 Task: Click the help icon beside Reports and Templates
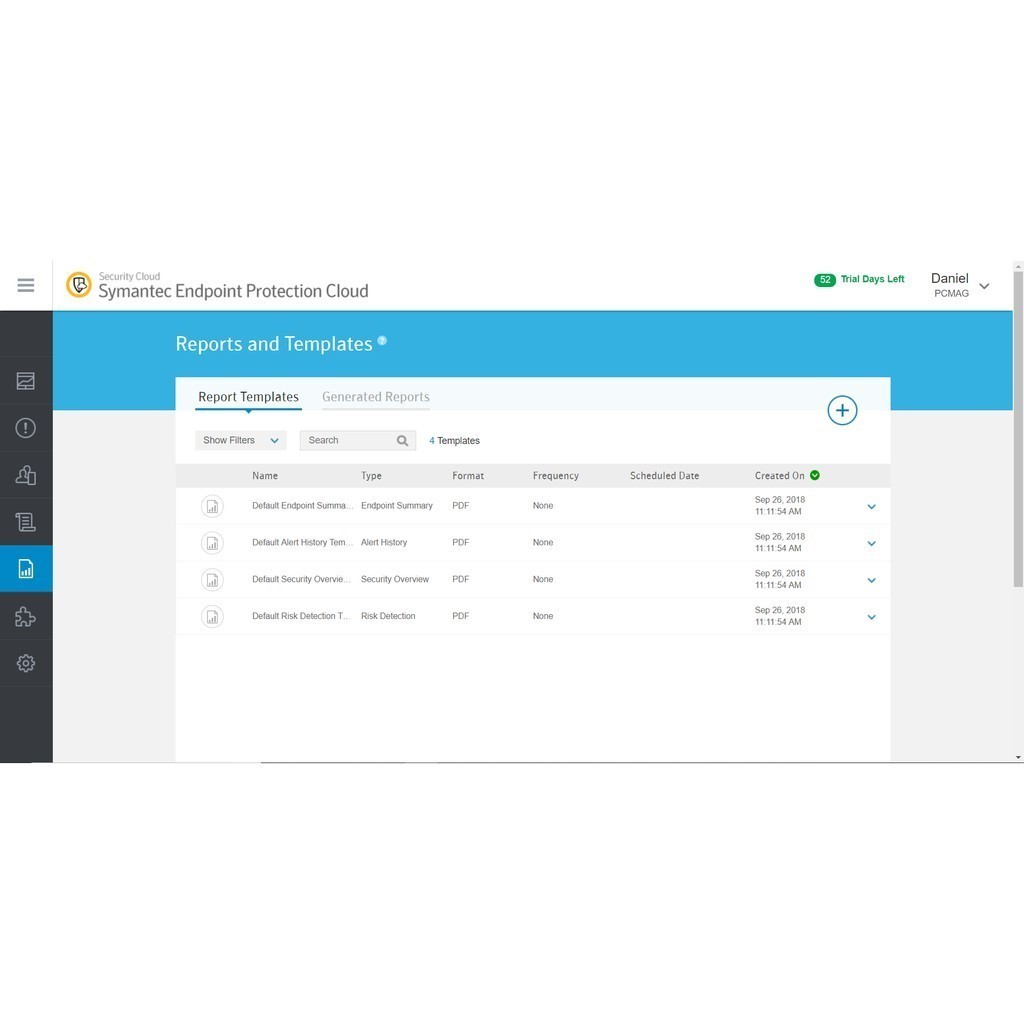(382, 341)
